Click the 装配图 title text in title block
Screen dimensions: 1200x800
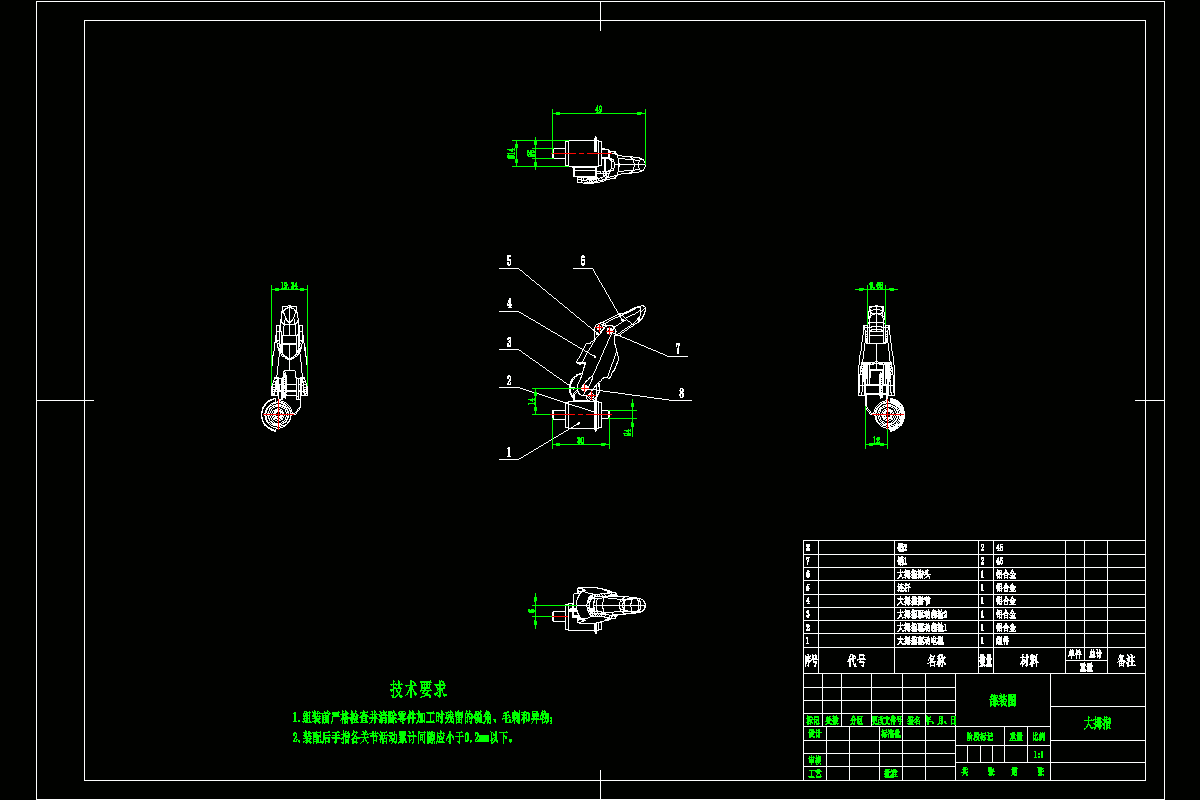[1003, 701]
